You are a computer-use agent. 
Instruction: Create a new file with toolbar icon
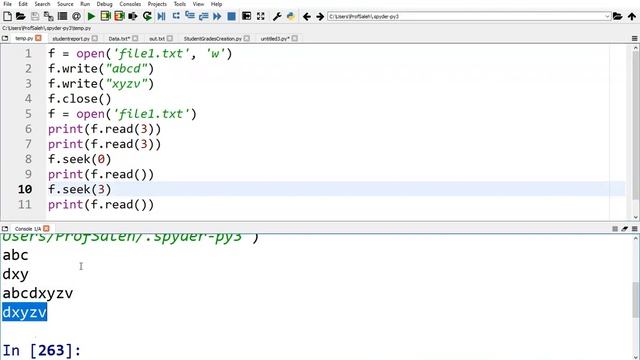click(7, 16)
